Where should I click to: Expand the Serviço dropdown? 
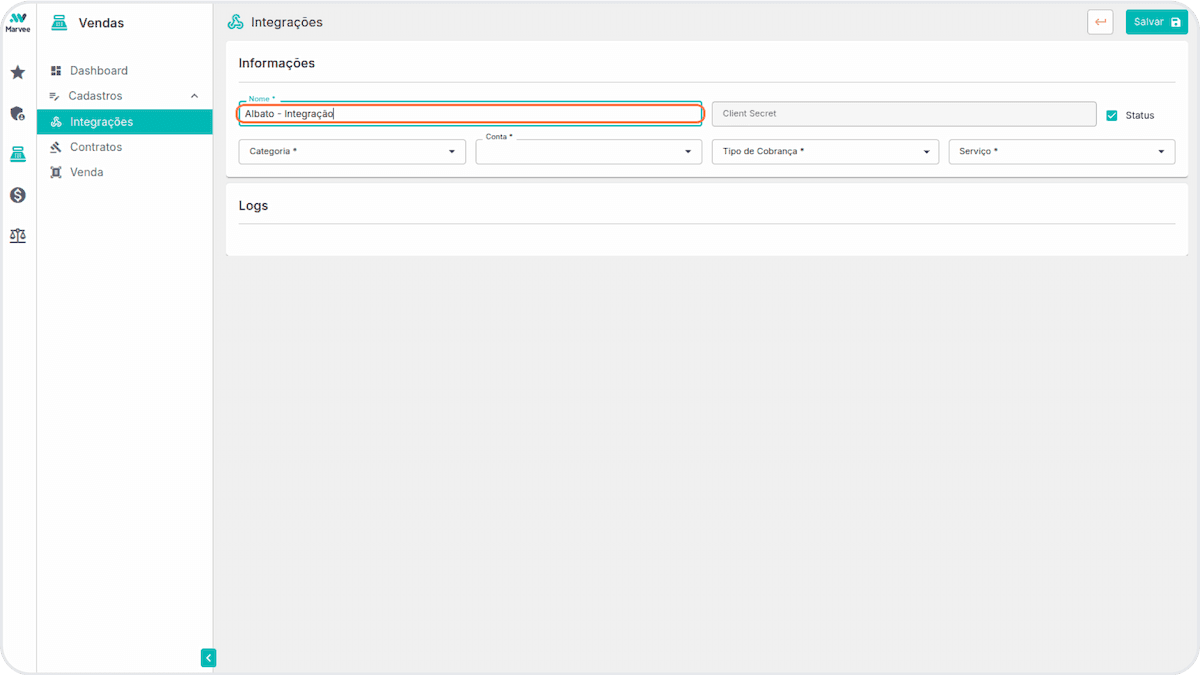tap(1062, 152)
